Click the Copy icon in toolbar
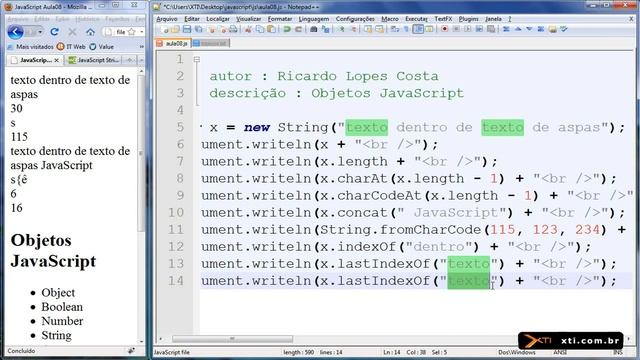Image resolution: width=640 pixels, height=360 pixels. (x=260, y=29)
